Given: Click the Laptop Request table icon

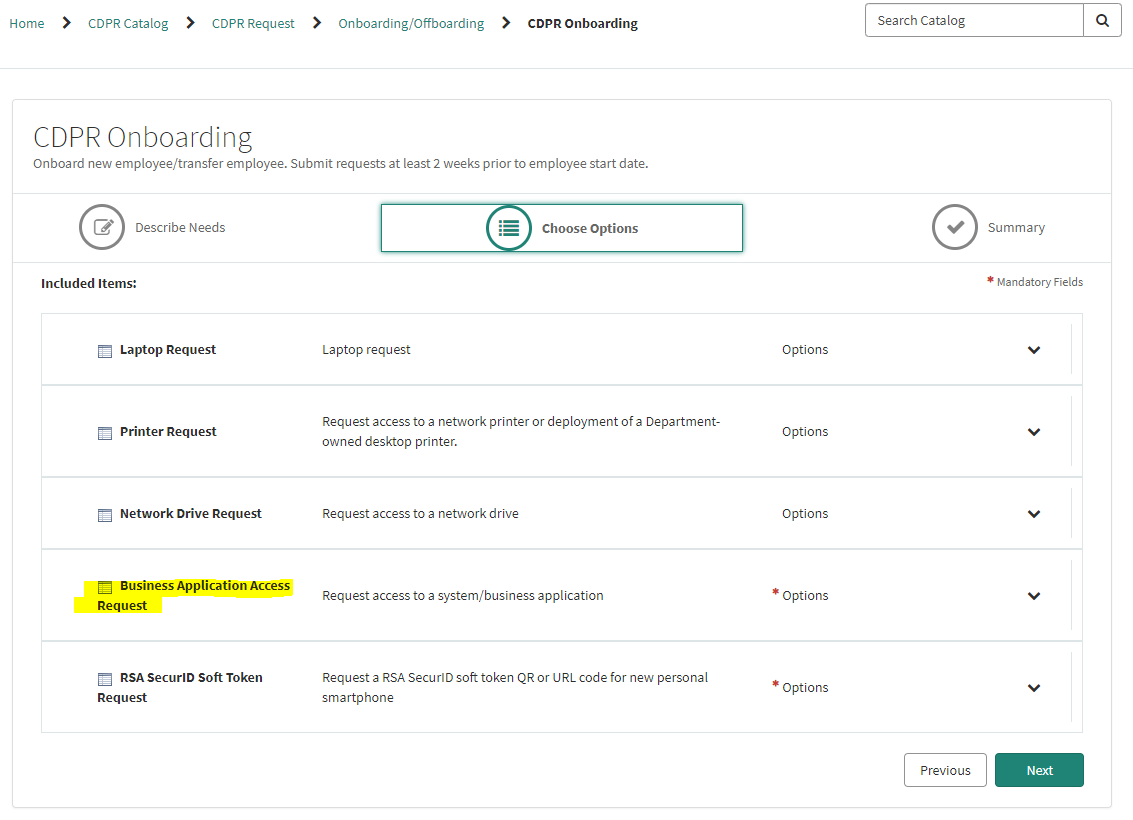Looking at the screenshot, I should pyautogui.click(x=105, y=351).
